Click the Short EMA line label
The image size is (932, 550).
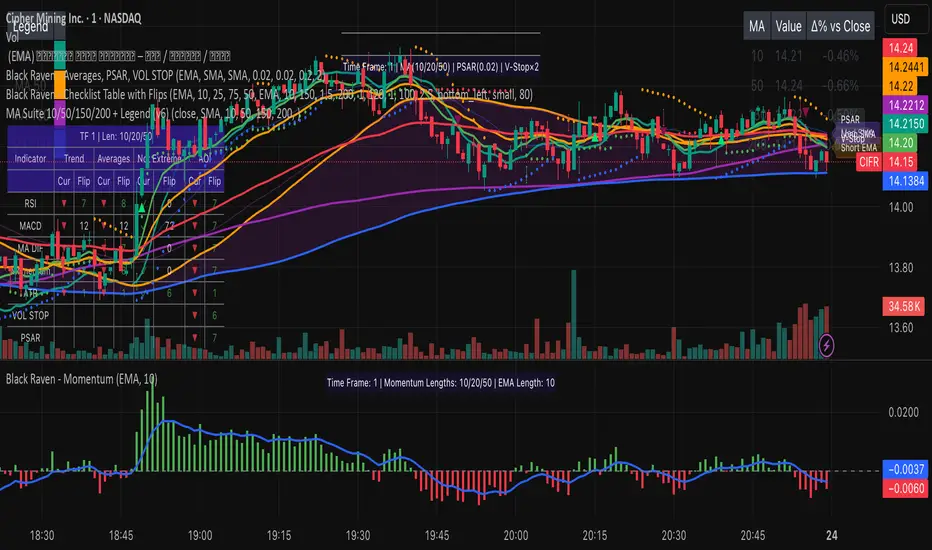(x=858, y=148)
